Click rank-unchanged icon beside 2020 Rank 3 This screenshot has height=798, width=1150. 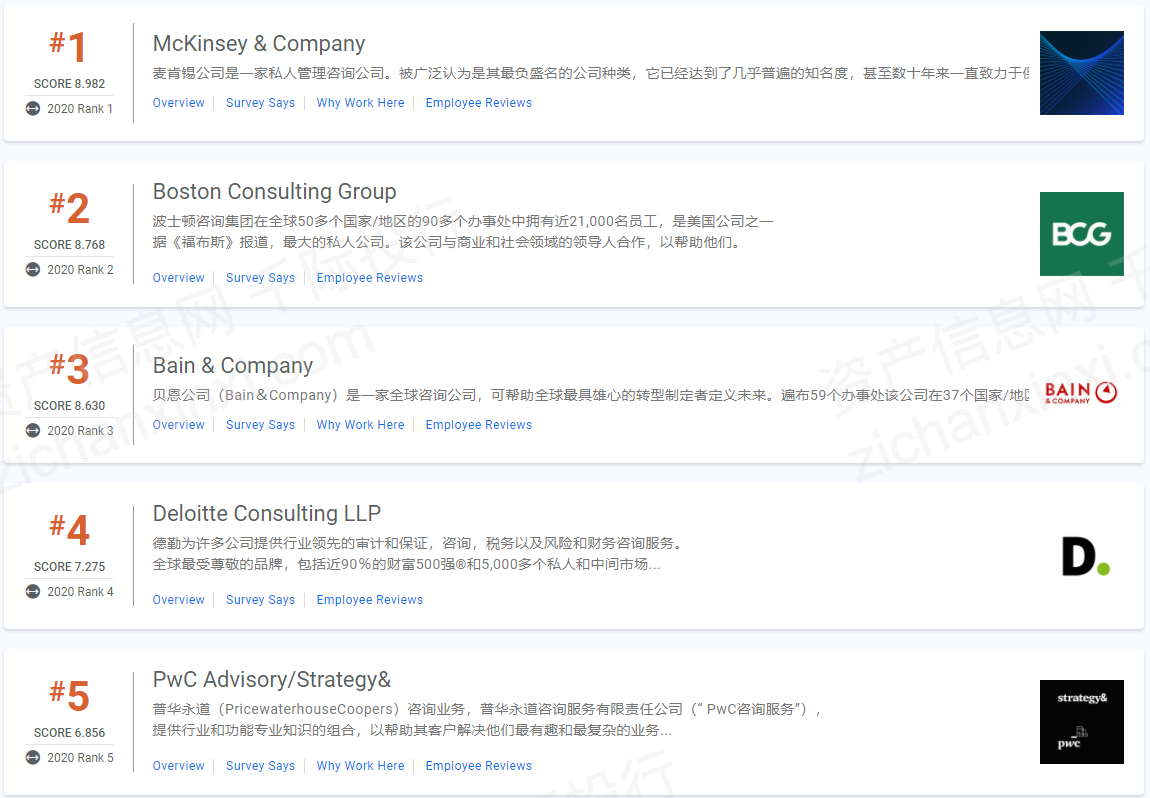point(33,431)
